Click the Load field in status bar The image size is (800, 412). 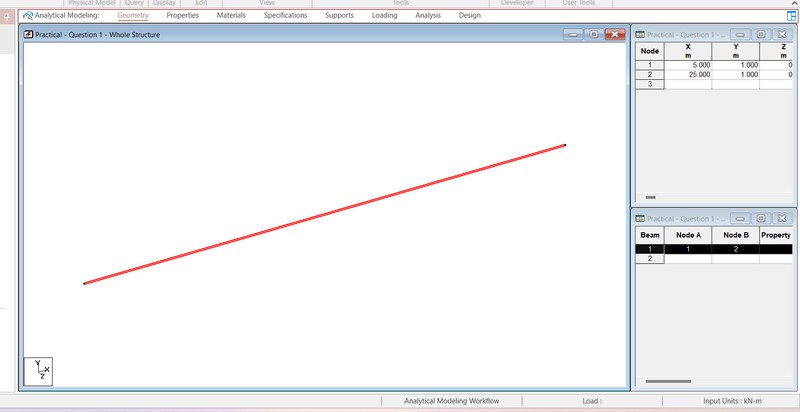click(x=592, y=401)
